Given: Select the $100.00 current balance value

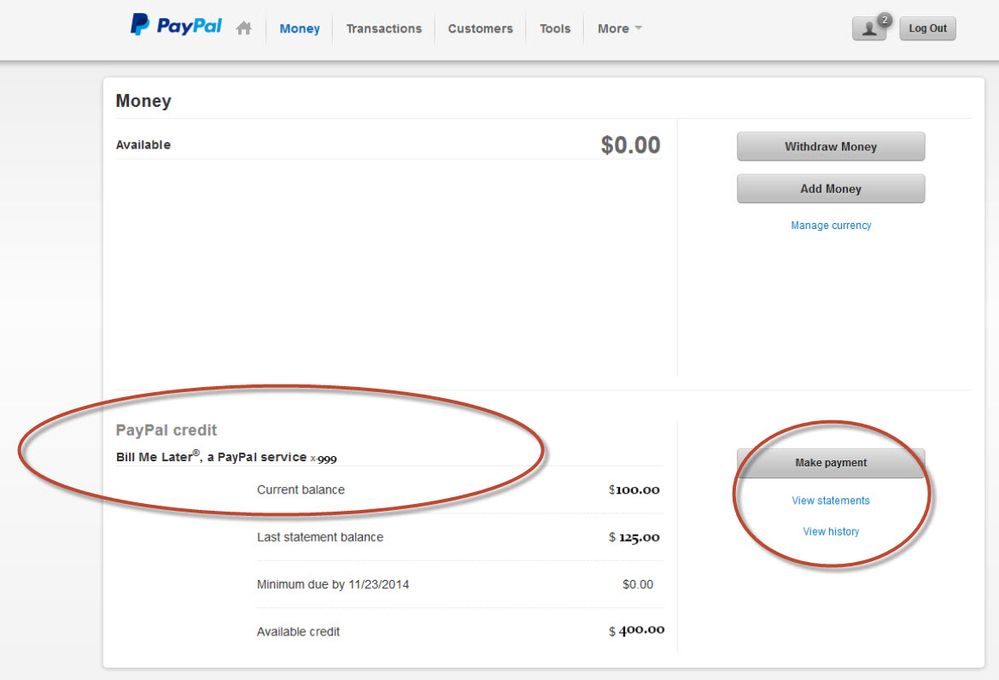Looking at the screenshot, I should point(634,489).
